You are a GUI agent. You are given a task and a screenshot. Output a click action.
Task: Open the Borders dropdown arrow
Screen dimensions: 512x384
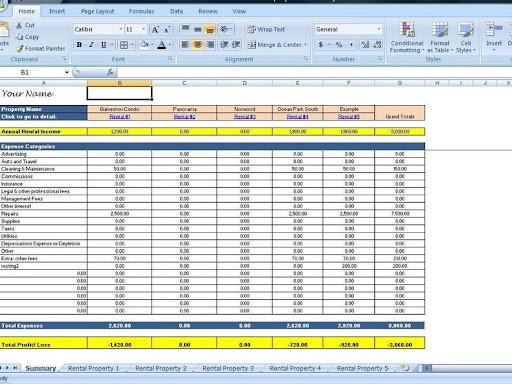(x=132, y=45)
